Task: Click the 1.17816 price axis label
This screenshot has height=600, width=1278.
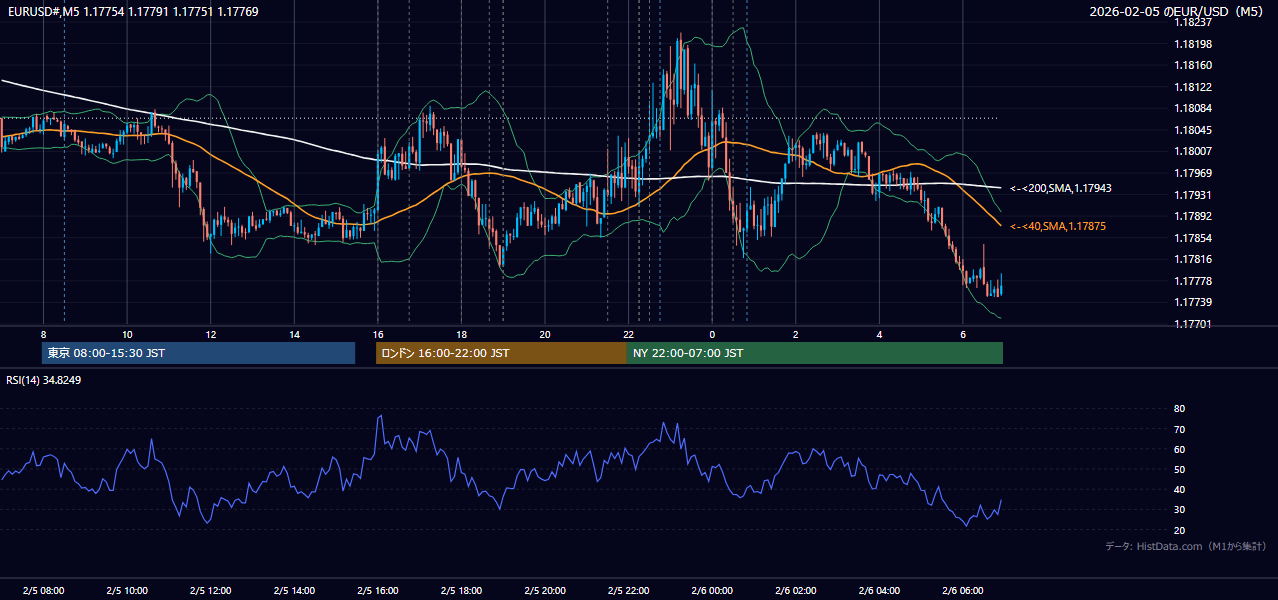Action: pyautogui.click(x=1194, y=259)
